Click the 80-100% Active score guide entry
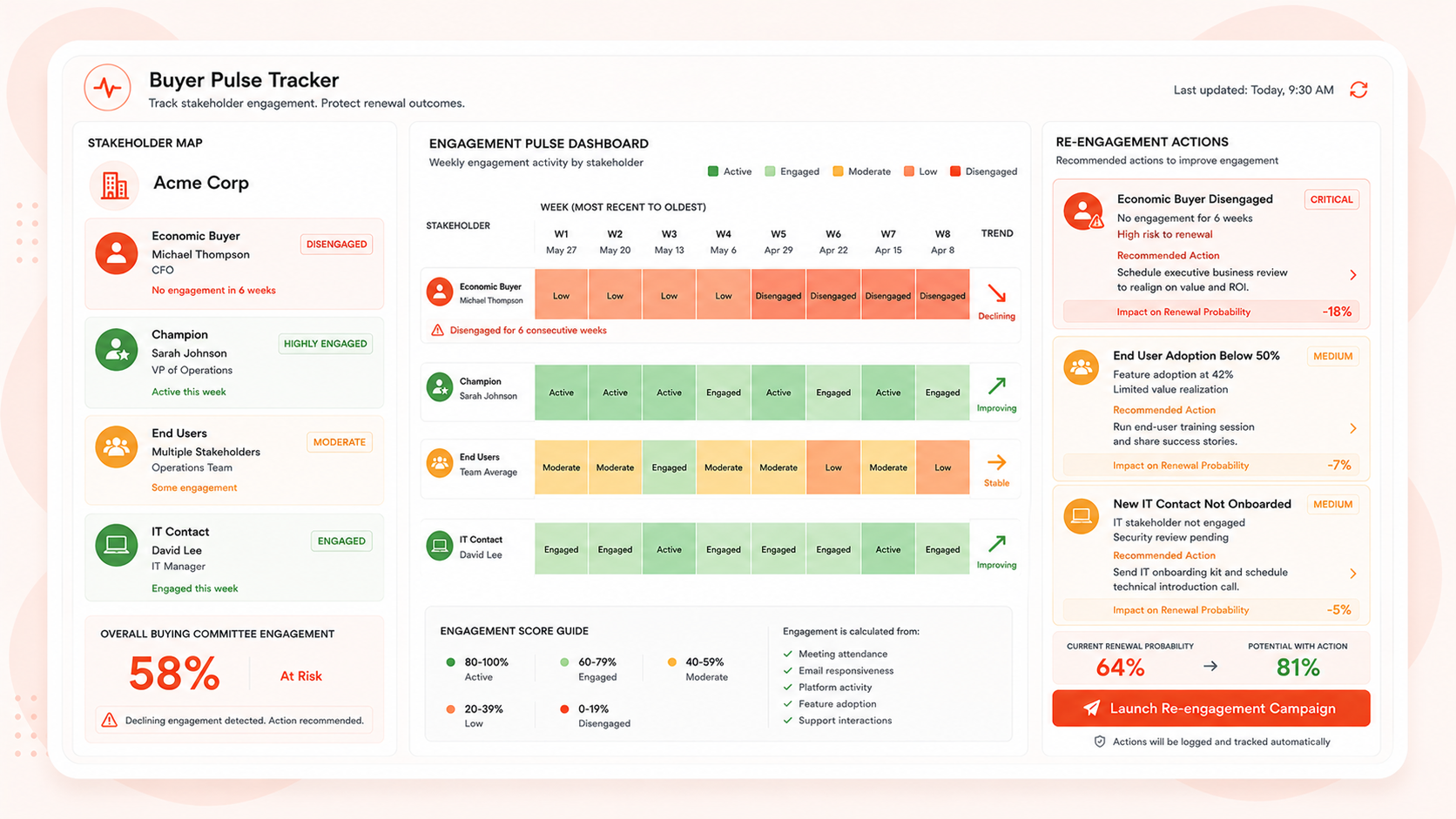Viewport: 1456px width, 819px height. pyautogui.click(x=478, y=669)
